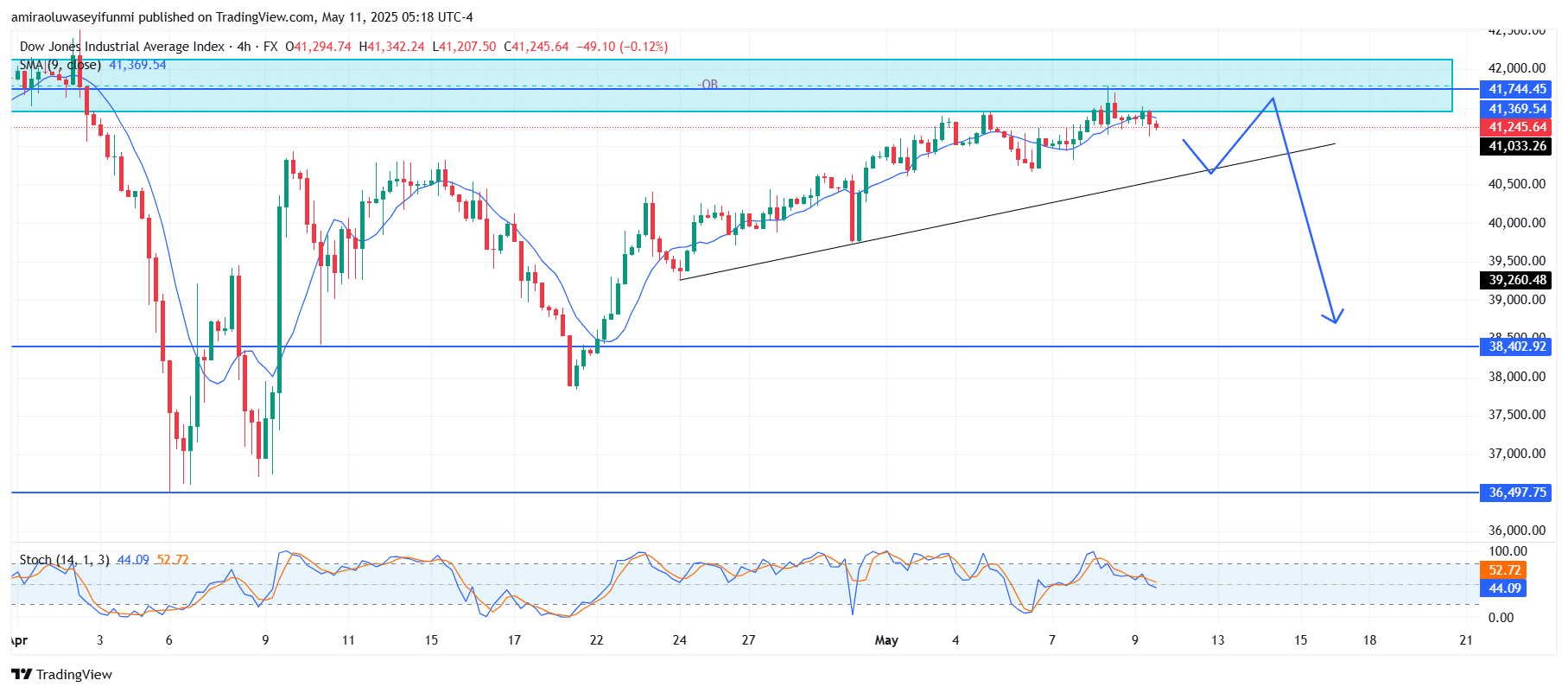This screenshot has width=1568, height=693.
Task: Click the 21 date on the time axis
Action: point(1465,640)
